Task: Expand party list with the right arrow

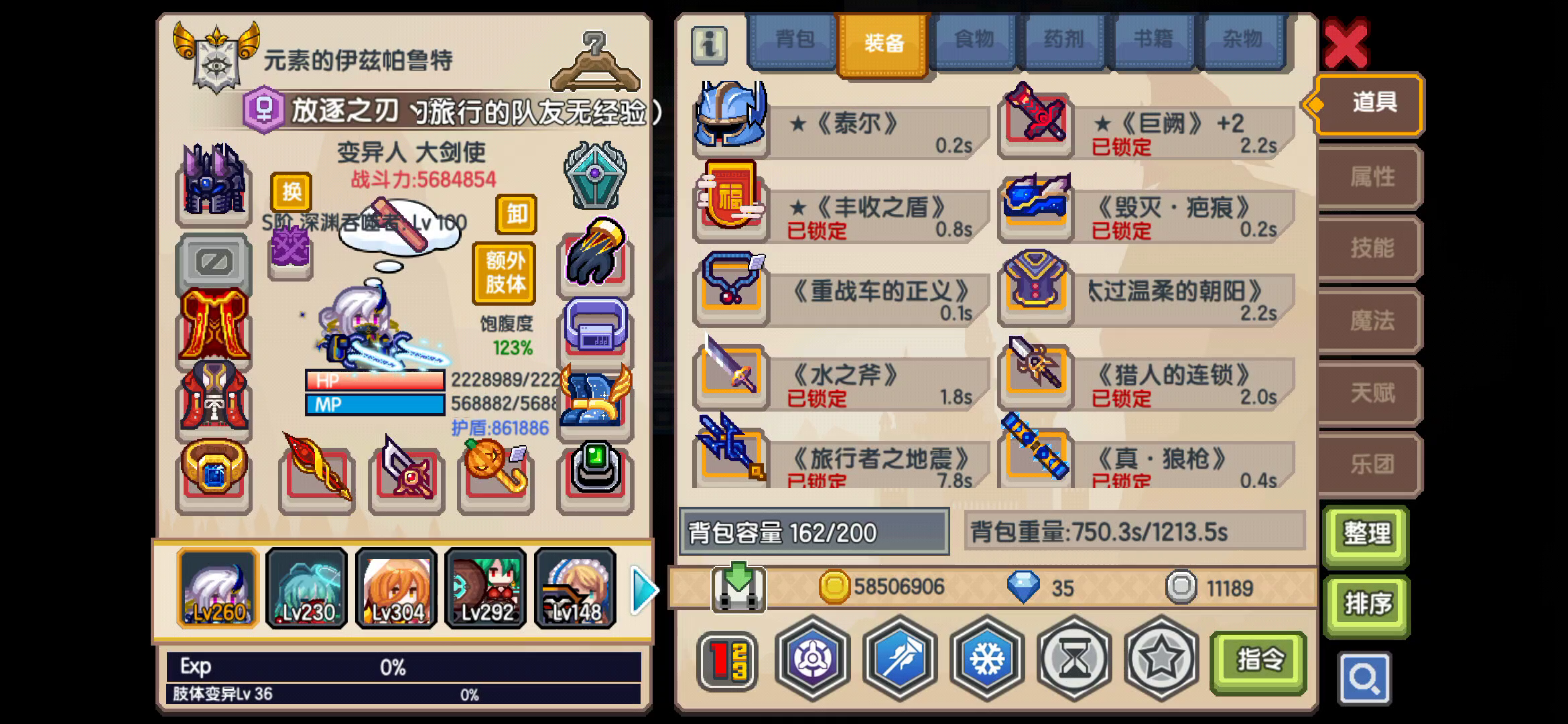Action: [644, 589]
